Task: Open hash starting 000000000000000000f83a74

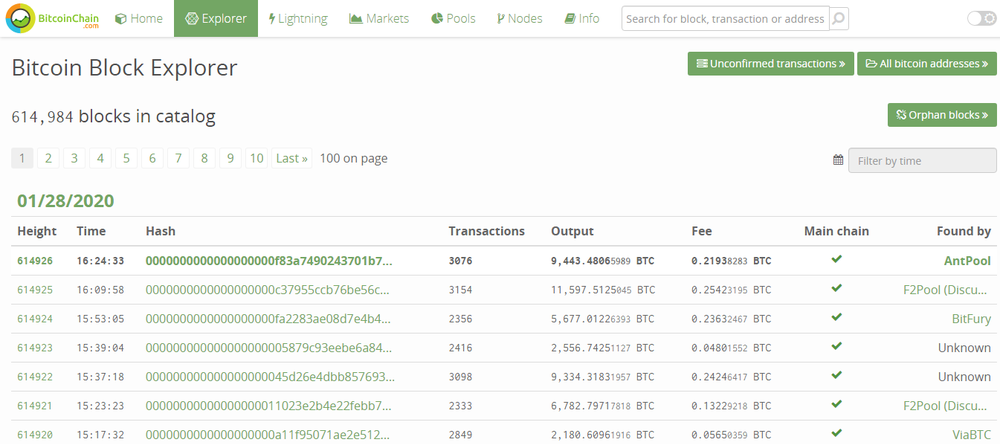Action: (269, 261)
